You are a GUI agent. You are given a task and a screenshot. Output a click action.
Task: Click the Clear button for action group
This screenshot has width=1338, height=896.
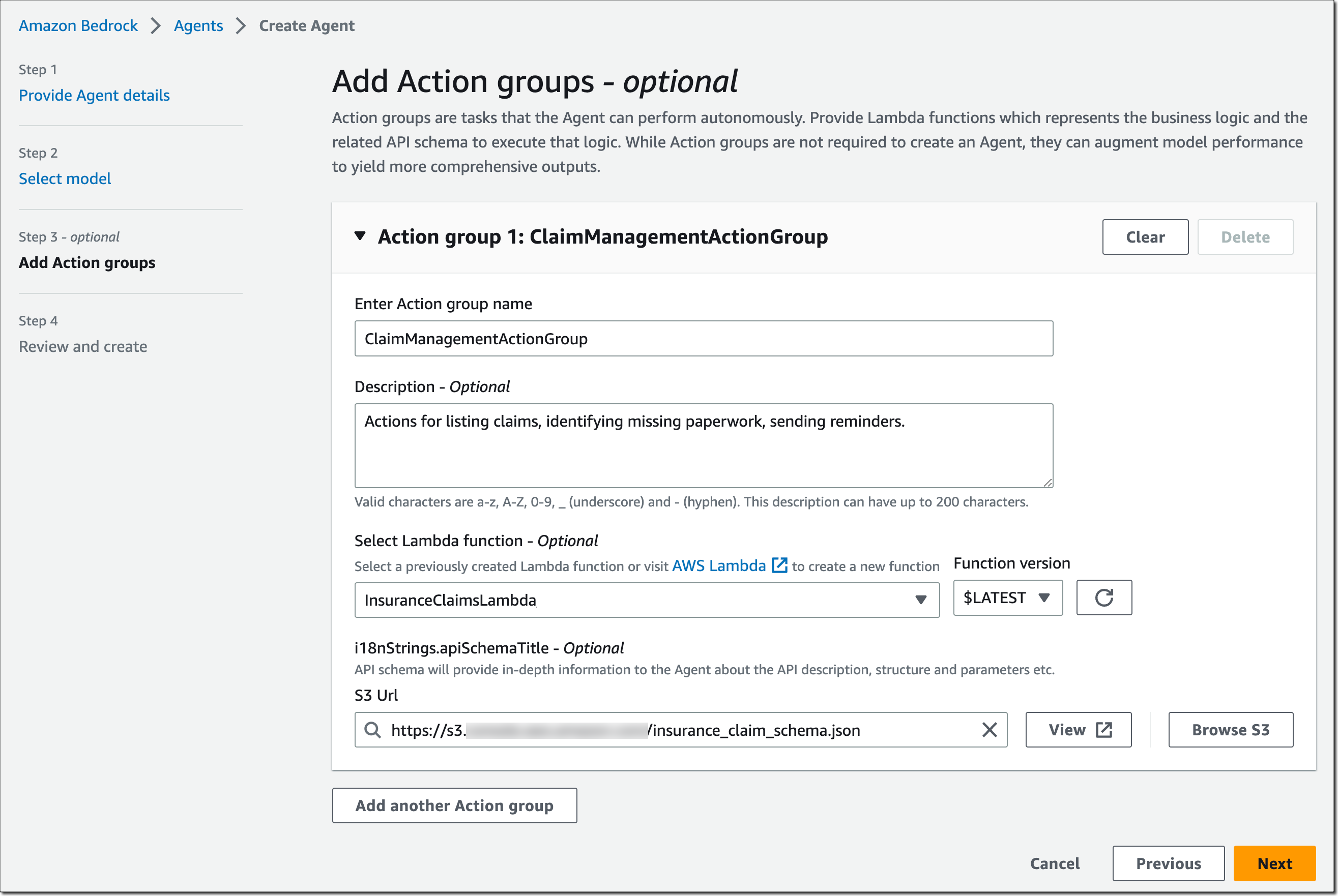[1145, 237]
